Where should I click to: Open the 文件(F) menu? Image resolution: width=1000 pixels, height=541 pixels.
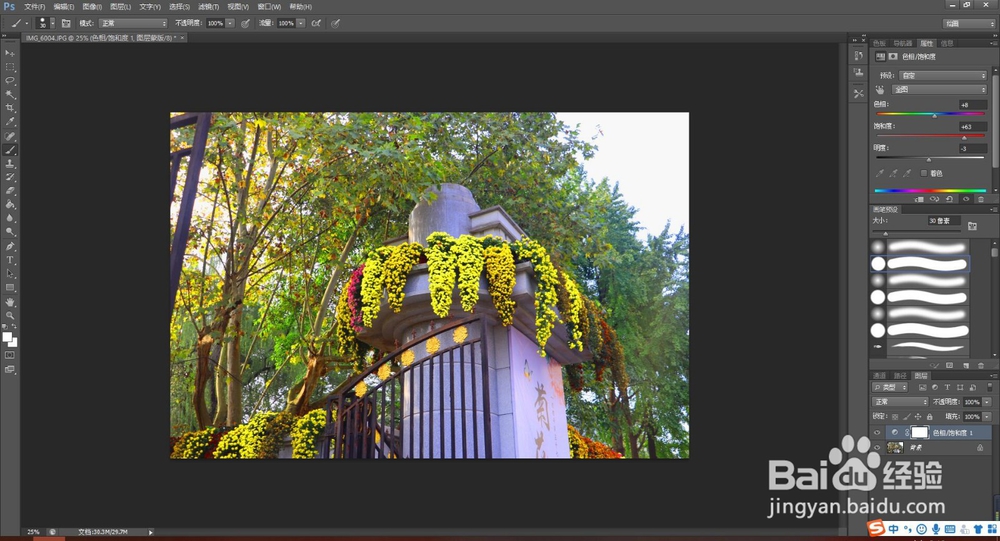[x=34, y=6]
